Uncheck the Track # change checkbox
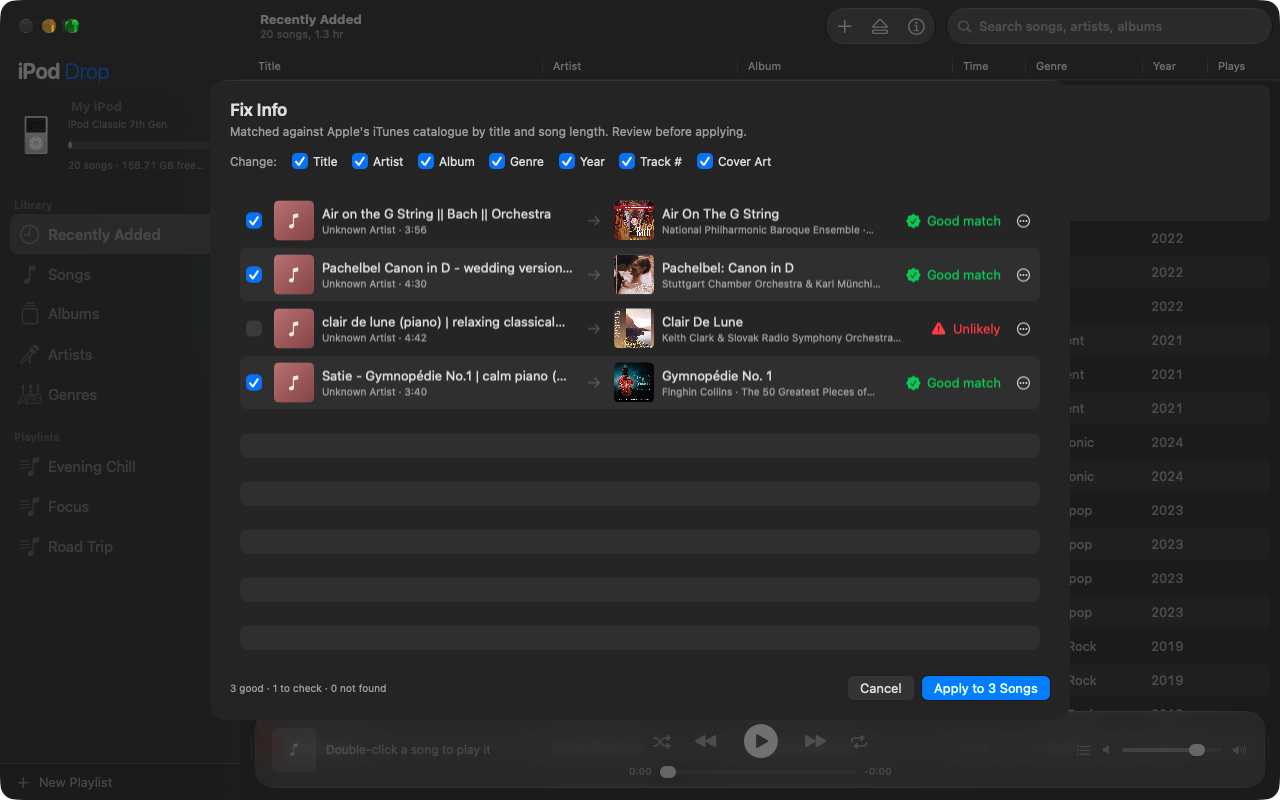Screen dimensions: 1280x800 tap(627, 161)
